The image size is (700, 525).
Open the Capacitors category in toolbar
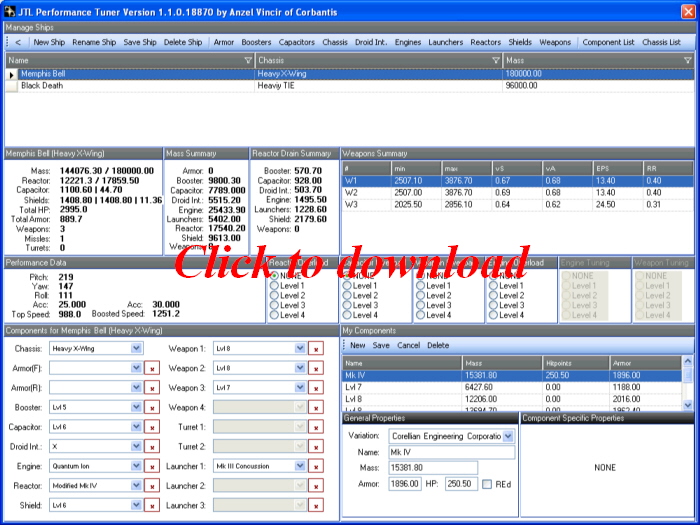[x=296, y=42]
